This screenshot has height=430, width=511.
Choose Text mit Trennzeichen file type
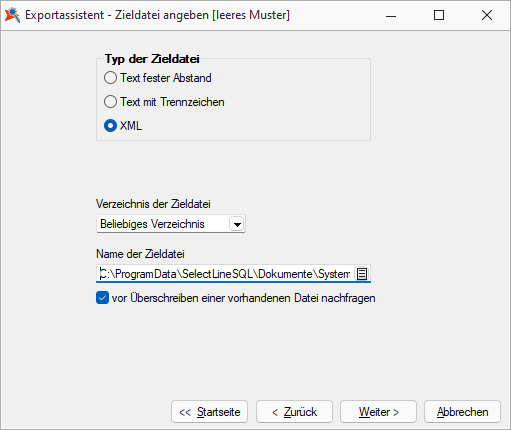164,102
